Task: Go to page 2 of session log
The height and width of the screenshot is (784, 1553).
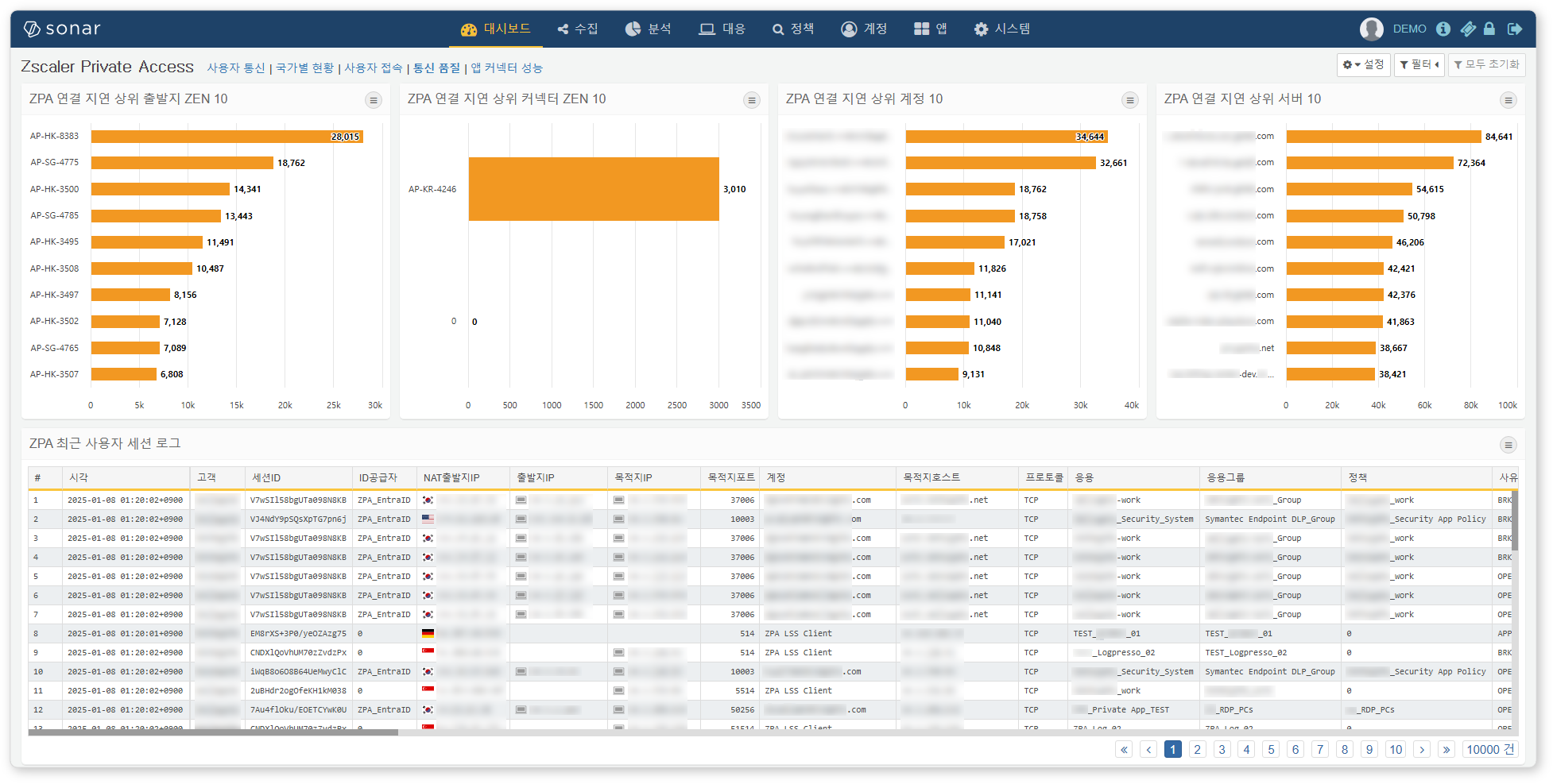Action: pyautogui.click(x=1198, y=749)
